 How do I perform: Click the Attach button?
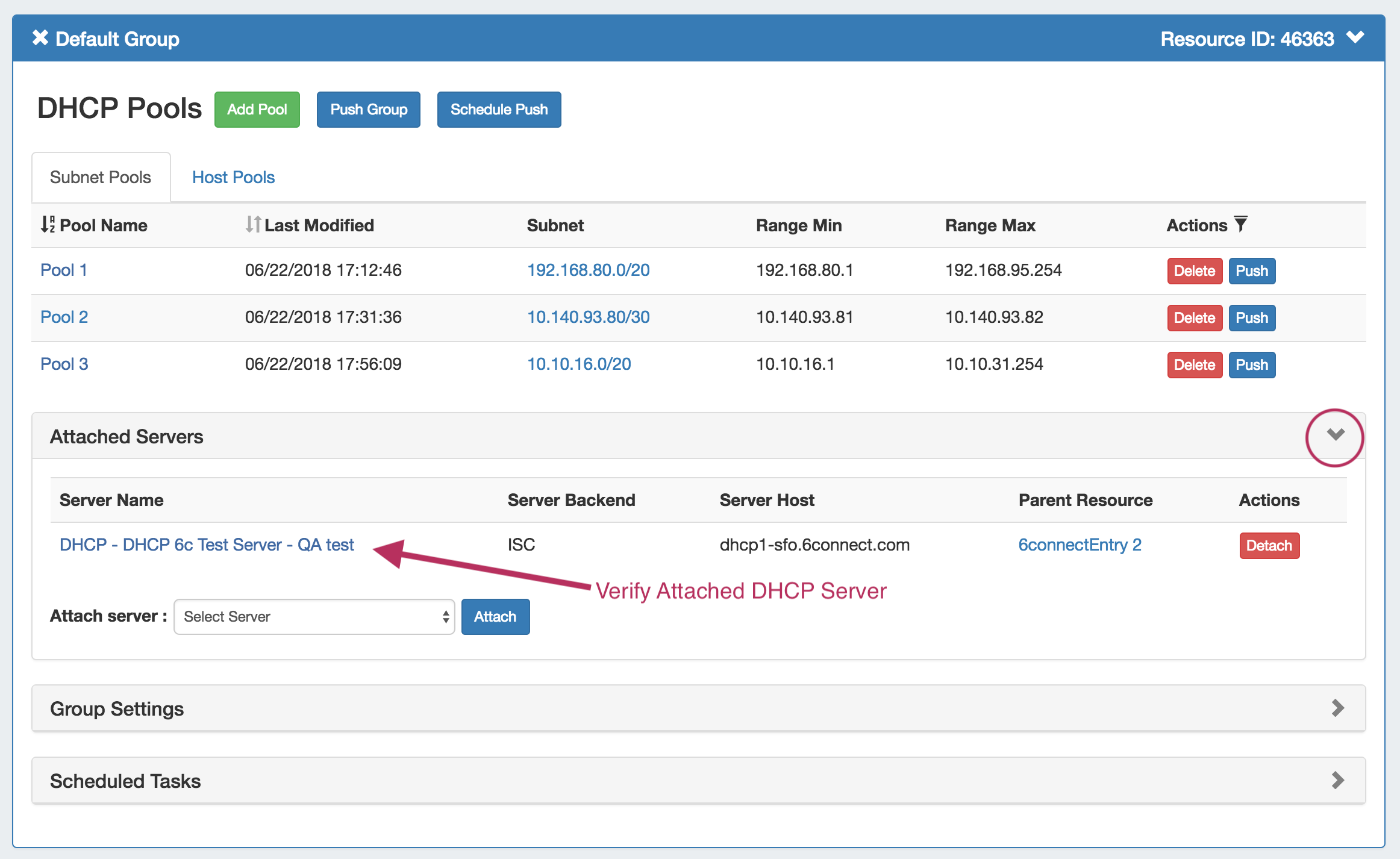[x=495, y=616]
